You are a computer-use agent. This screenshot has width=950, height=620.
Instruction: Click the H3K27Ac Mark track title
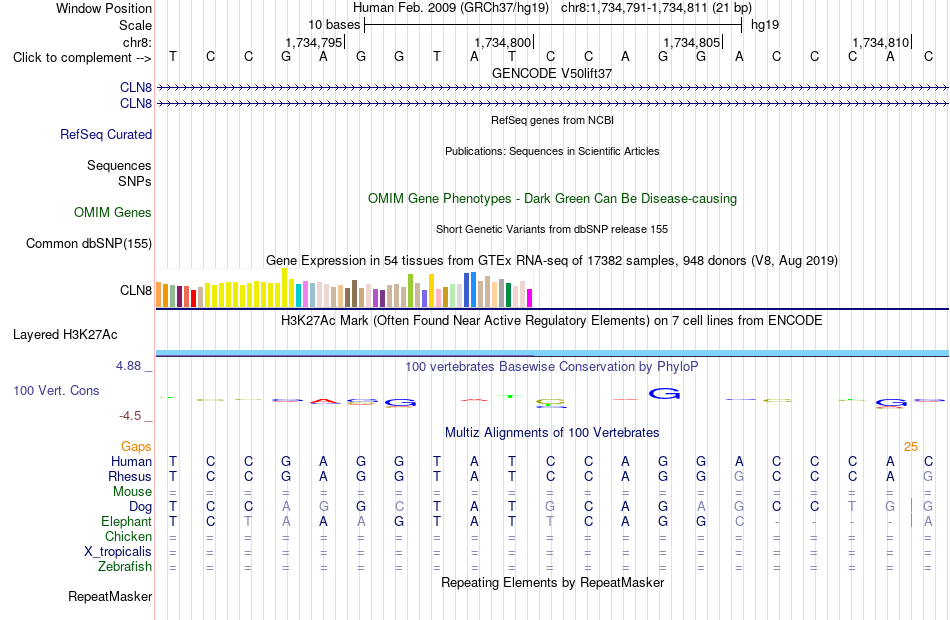click(x=552, y=321)
